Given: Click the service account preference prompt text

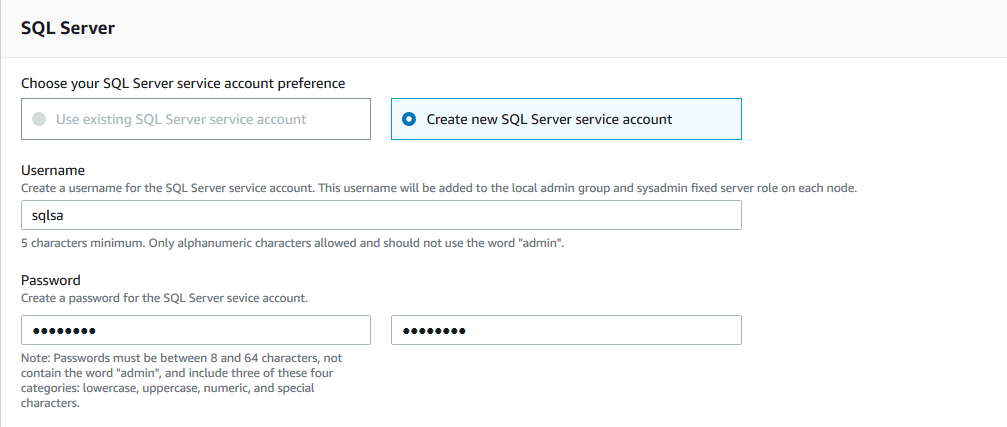Looking at the screenshot, I should [x=183, y=83].
